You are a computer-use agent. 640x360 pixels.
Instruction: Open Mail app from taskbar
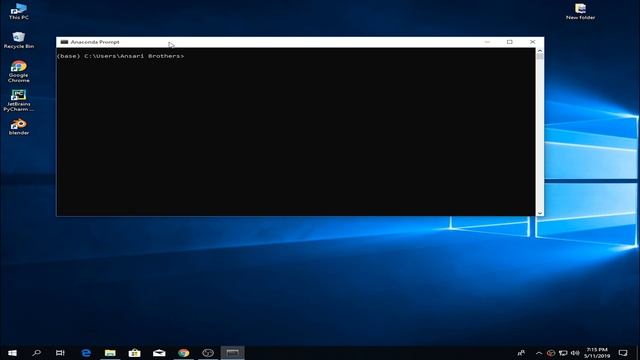[159, 353]
